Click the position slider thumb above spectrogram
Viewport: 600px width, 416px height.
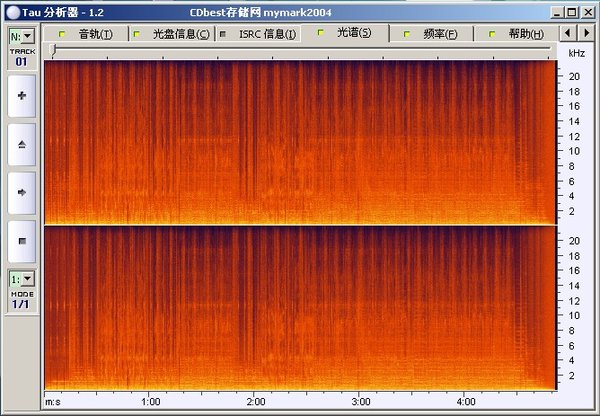pyautogui.click(x=54, y=49)
